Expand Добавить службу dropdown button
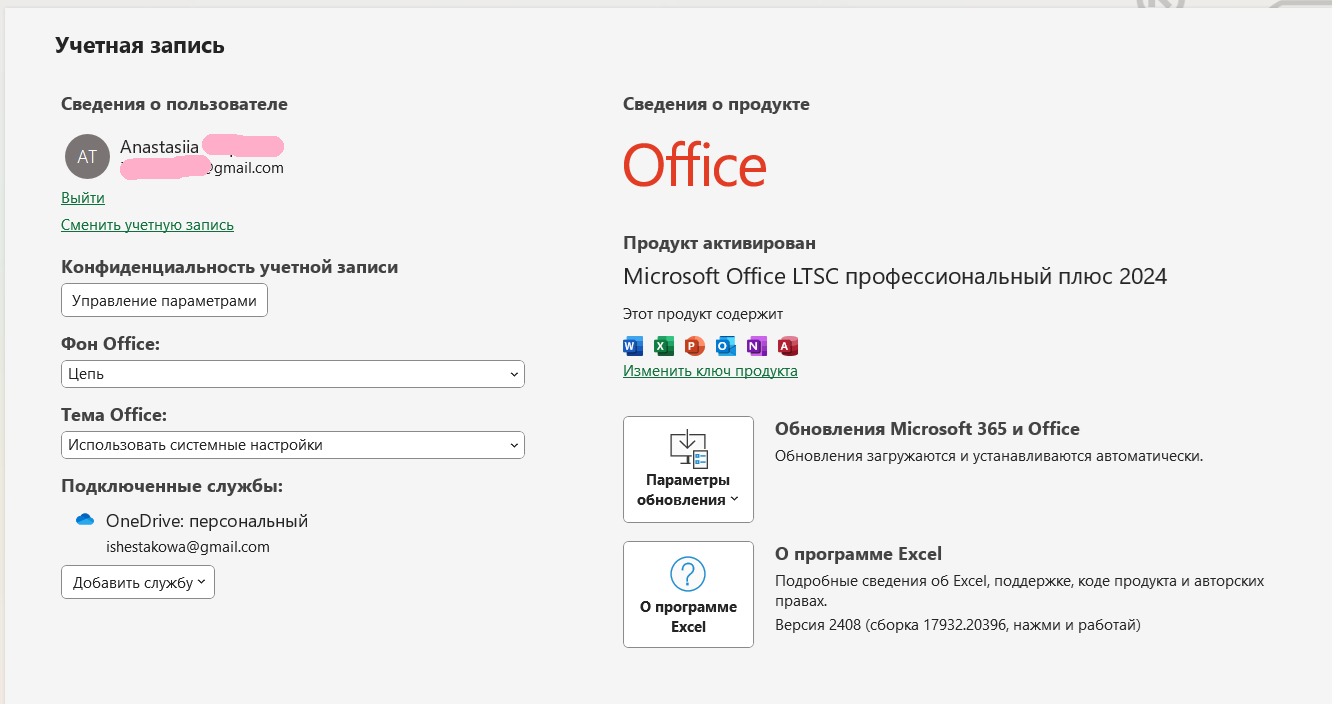This screenshot has width=1332, height=704. tap(138, 582)
